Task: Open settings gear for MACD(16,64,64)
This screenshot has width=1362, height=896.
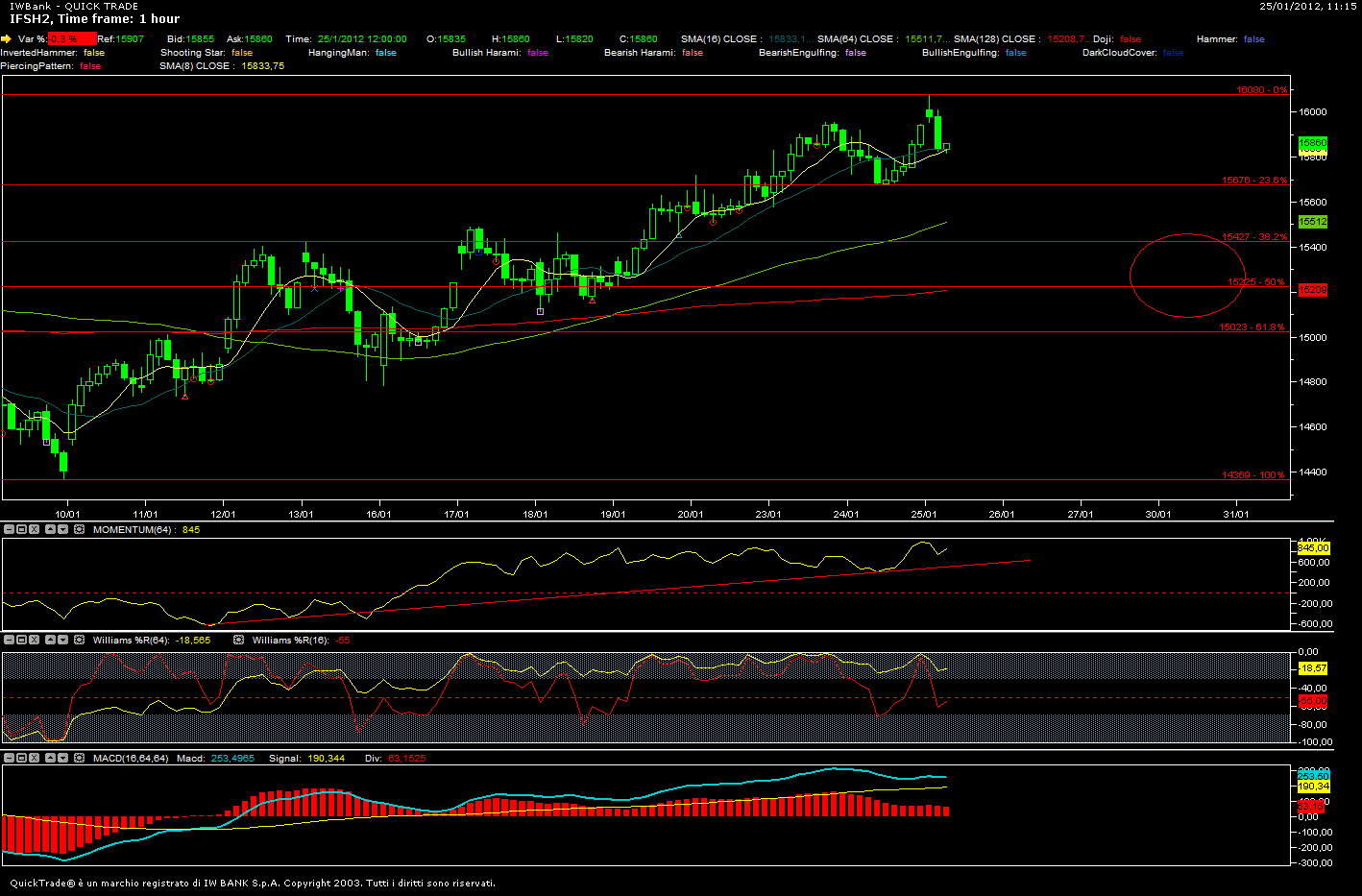Action: 80,758
